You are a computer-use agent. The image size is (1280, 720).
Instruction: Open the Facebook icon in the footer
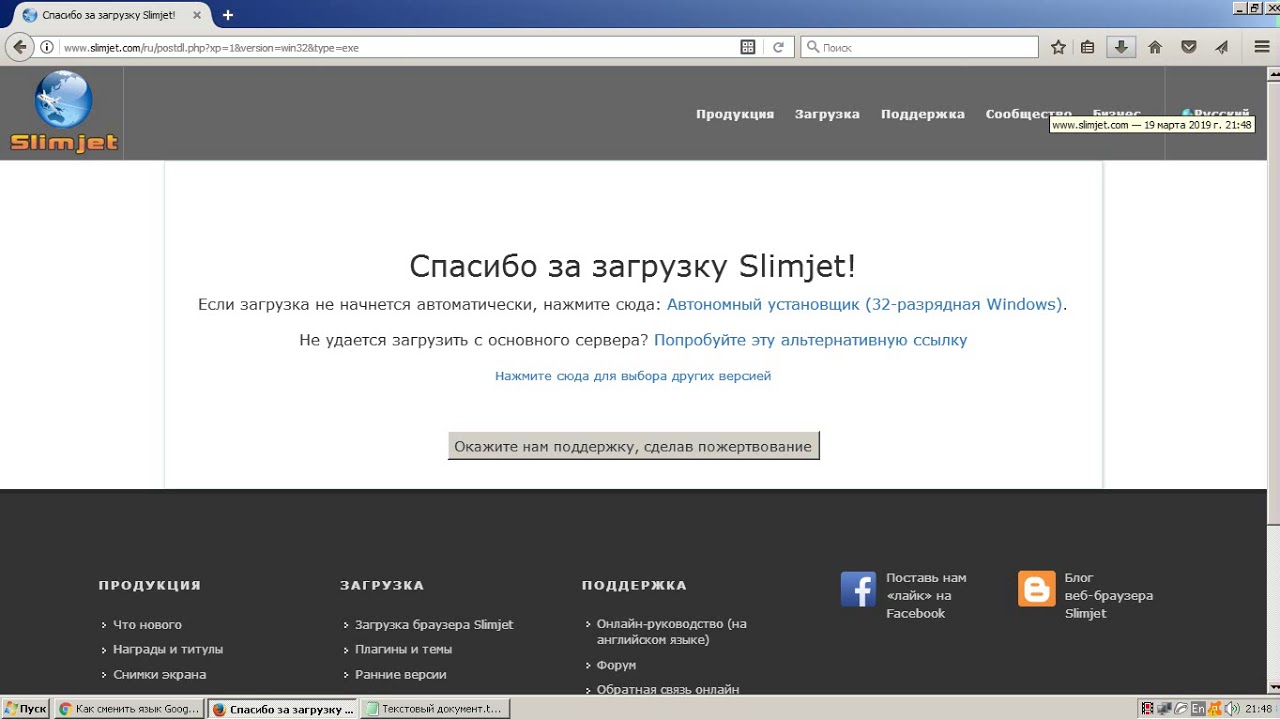[858, 589]
